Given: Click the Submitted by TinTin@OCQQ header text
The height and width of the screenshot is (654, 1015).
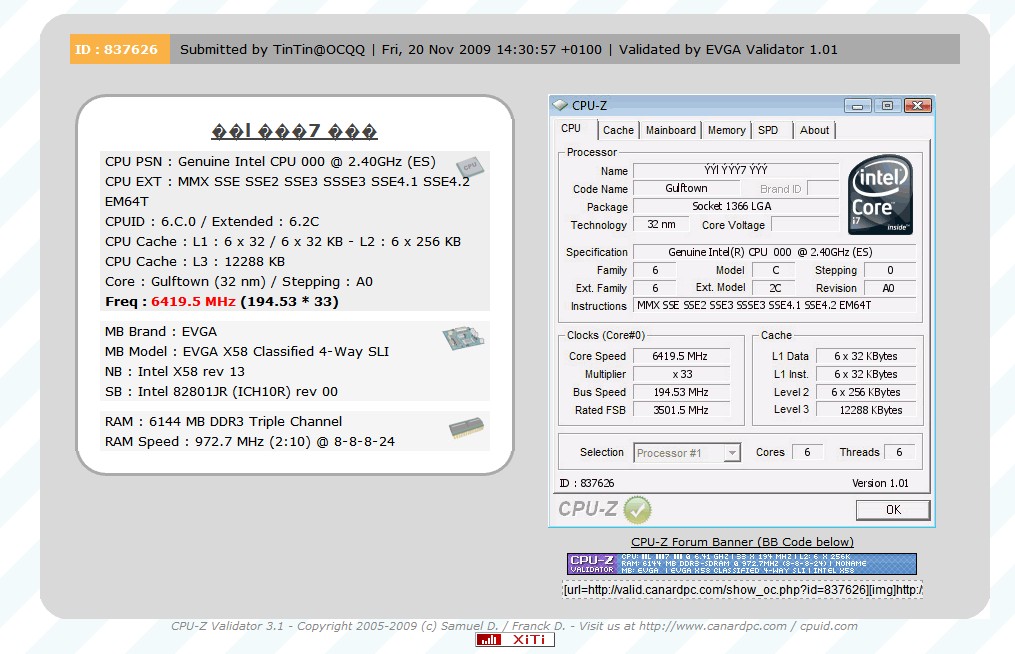Looking at the screenshot, I should pyautogui.click(x=273, y=49).
